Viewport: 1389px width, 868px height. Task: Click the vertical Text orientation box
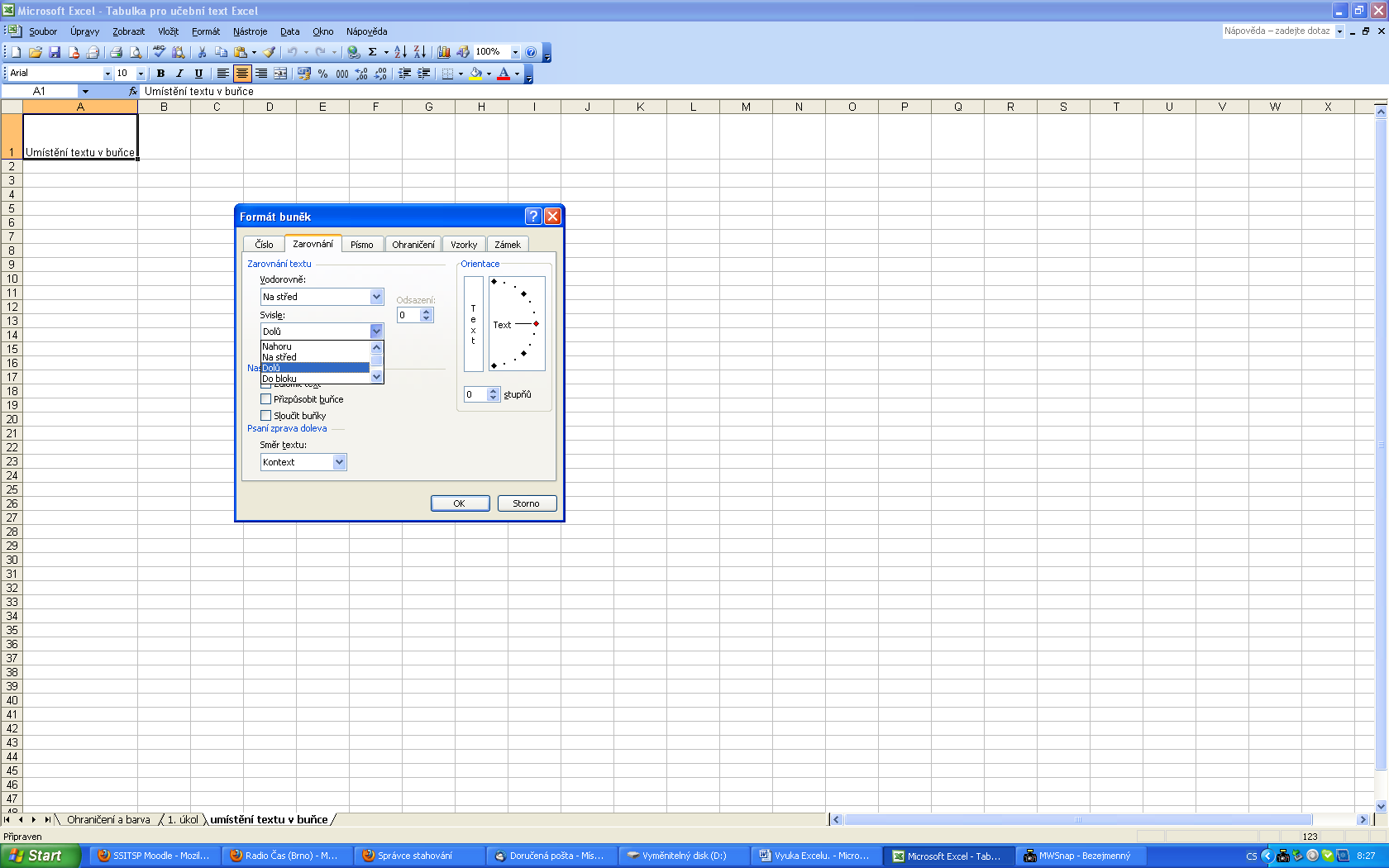474,324
